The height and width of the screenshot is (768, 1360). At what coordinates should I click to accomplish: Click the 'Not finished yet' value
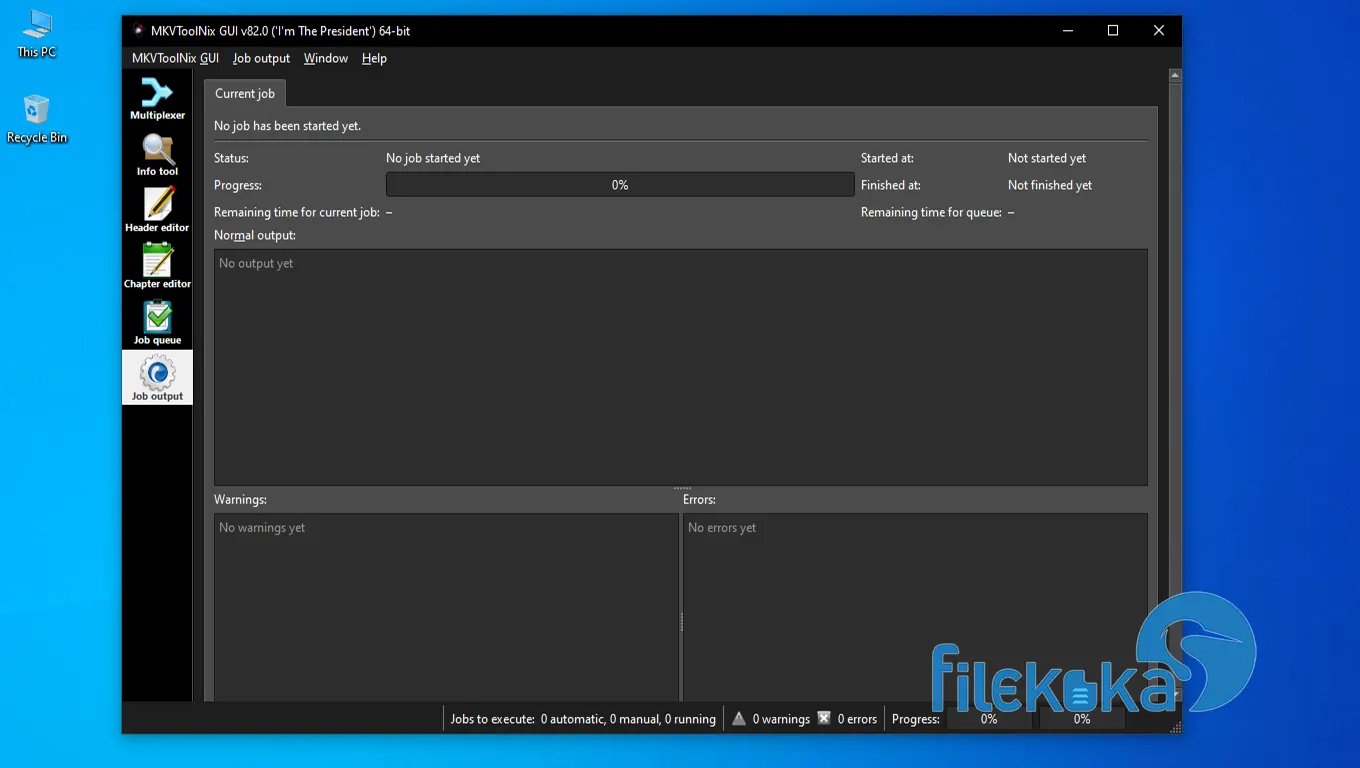(1050, 185)
